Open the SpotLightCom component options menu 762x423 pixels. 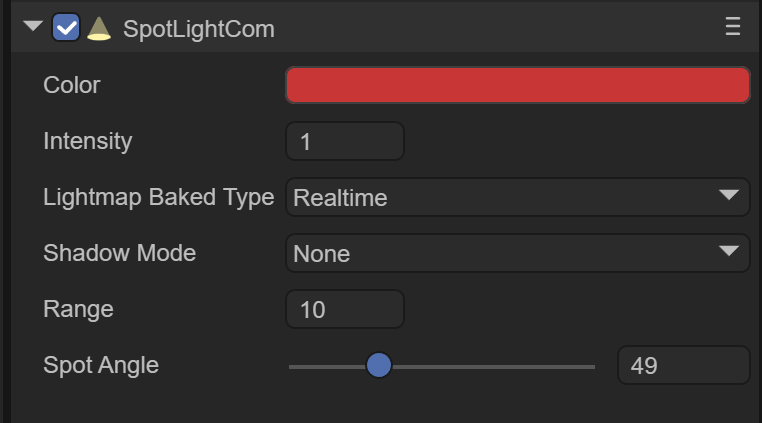(x=733, y=27)
